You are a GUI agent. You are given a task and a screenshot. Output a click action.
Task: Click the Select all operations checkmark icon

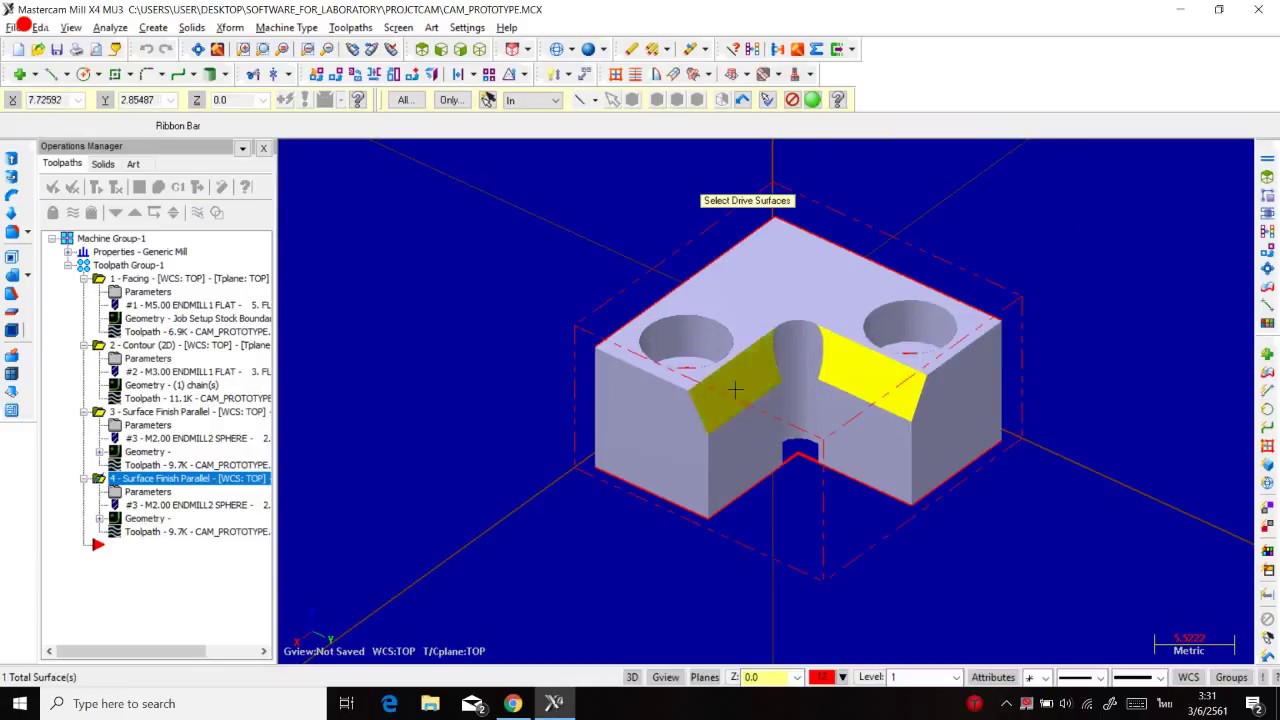53,187
